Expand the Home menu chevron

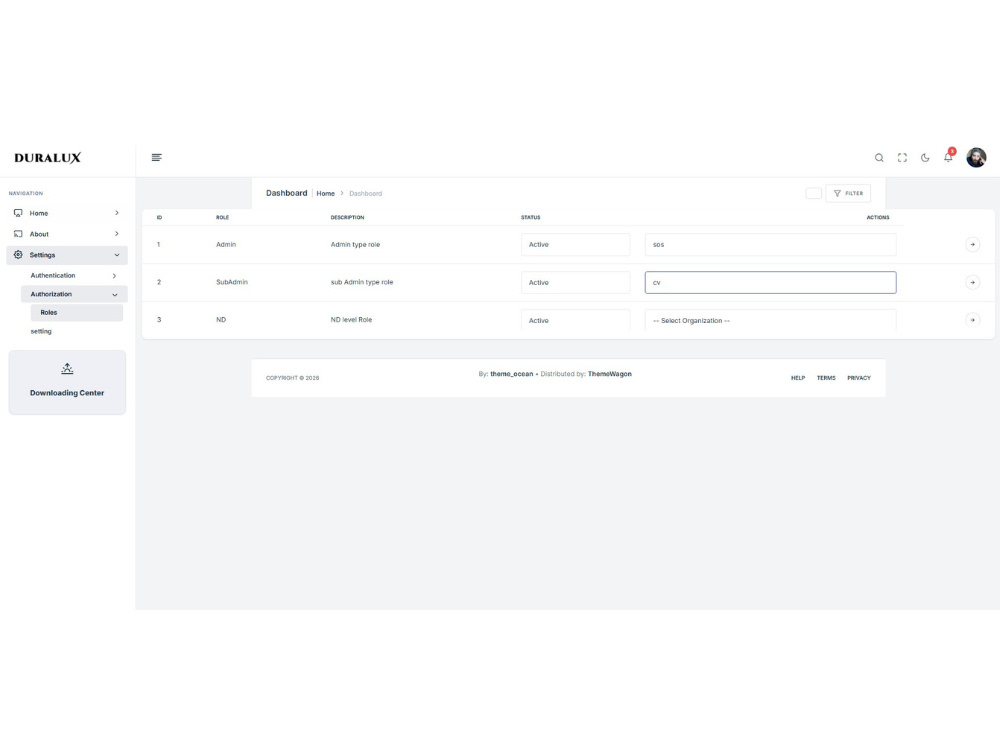coord(117,213)
